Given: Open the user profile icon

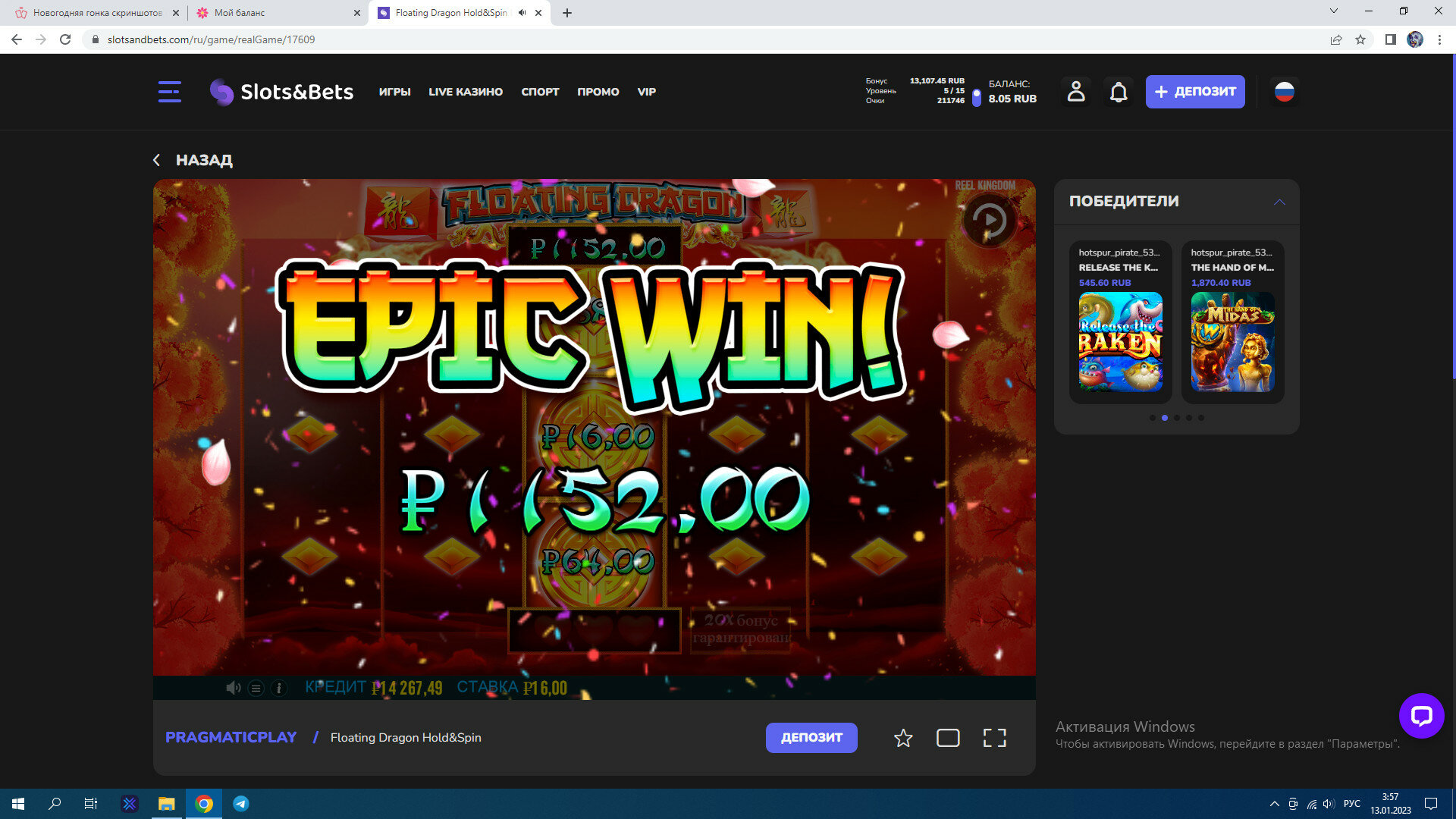Looking at the screenshot, I should pyautogui.click(x=1075, y=92).
